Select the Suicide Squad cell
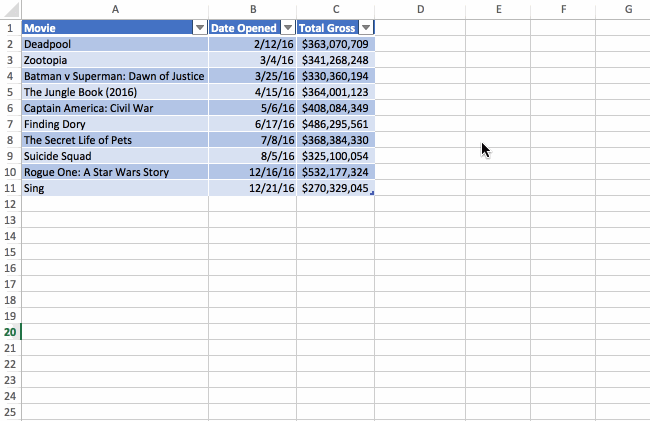This screenshot has width=650, height=421. (115, 156)
